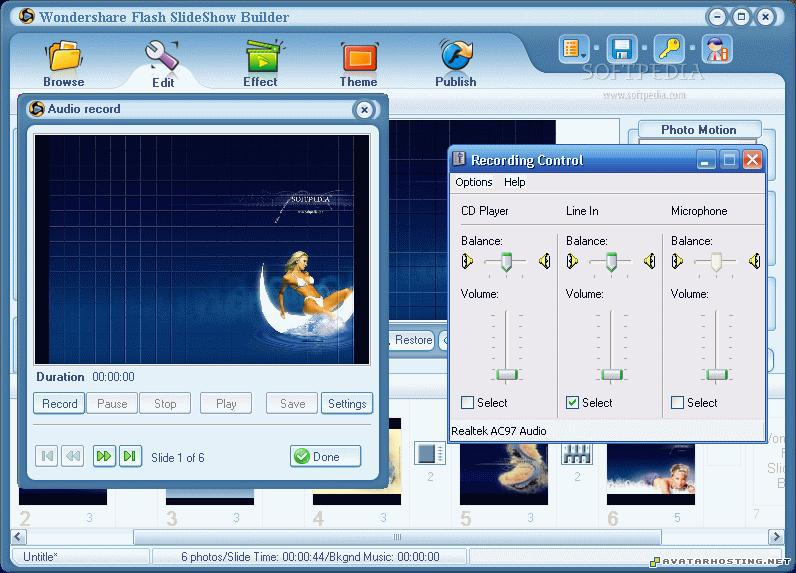
Task: Check the CD Player Select checkbox
Action: 468,402
